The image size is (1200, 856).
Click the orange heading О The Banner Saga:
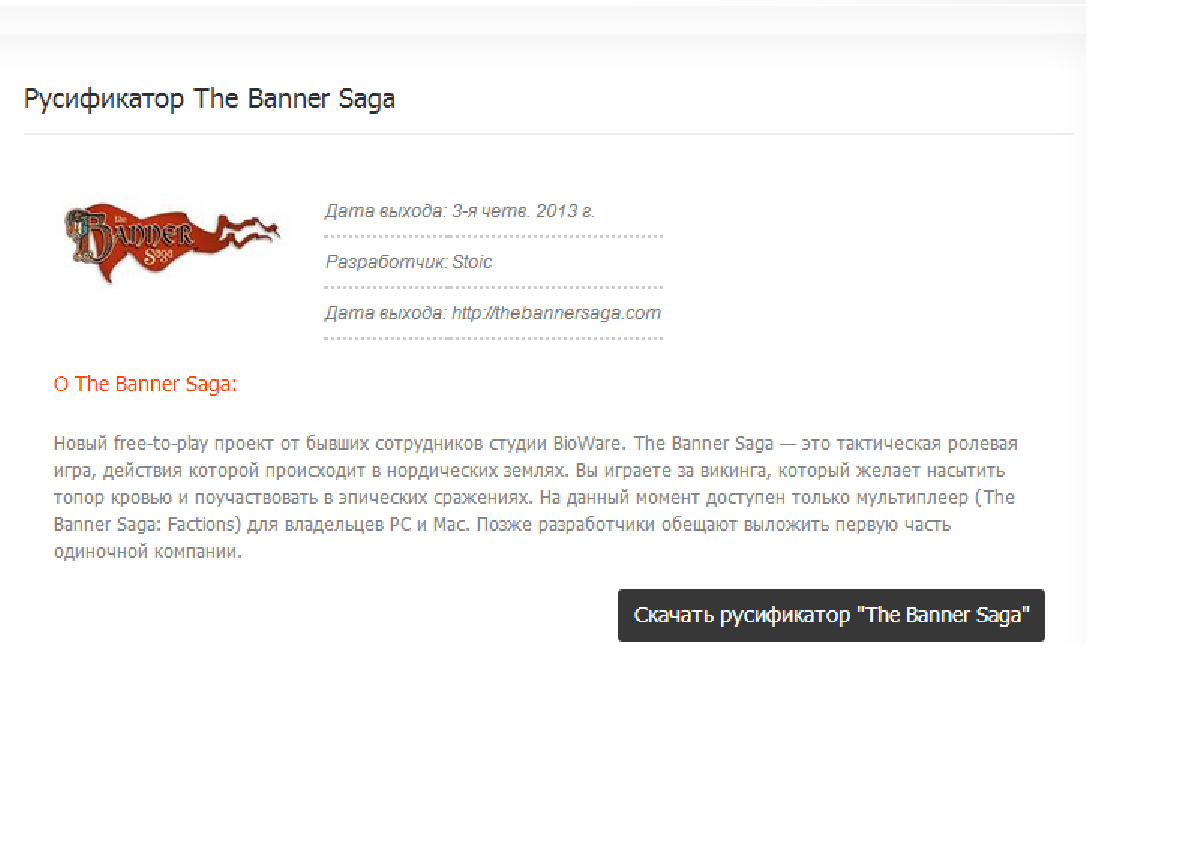point(145,384)
